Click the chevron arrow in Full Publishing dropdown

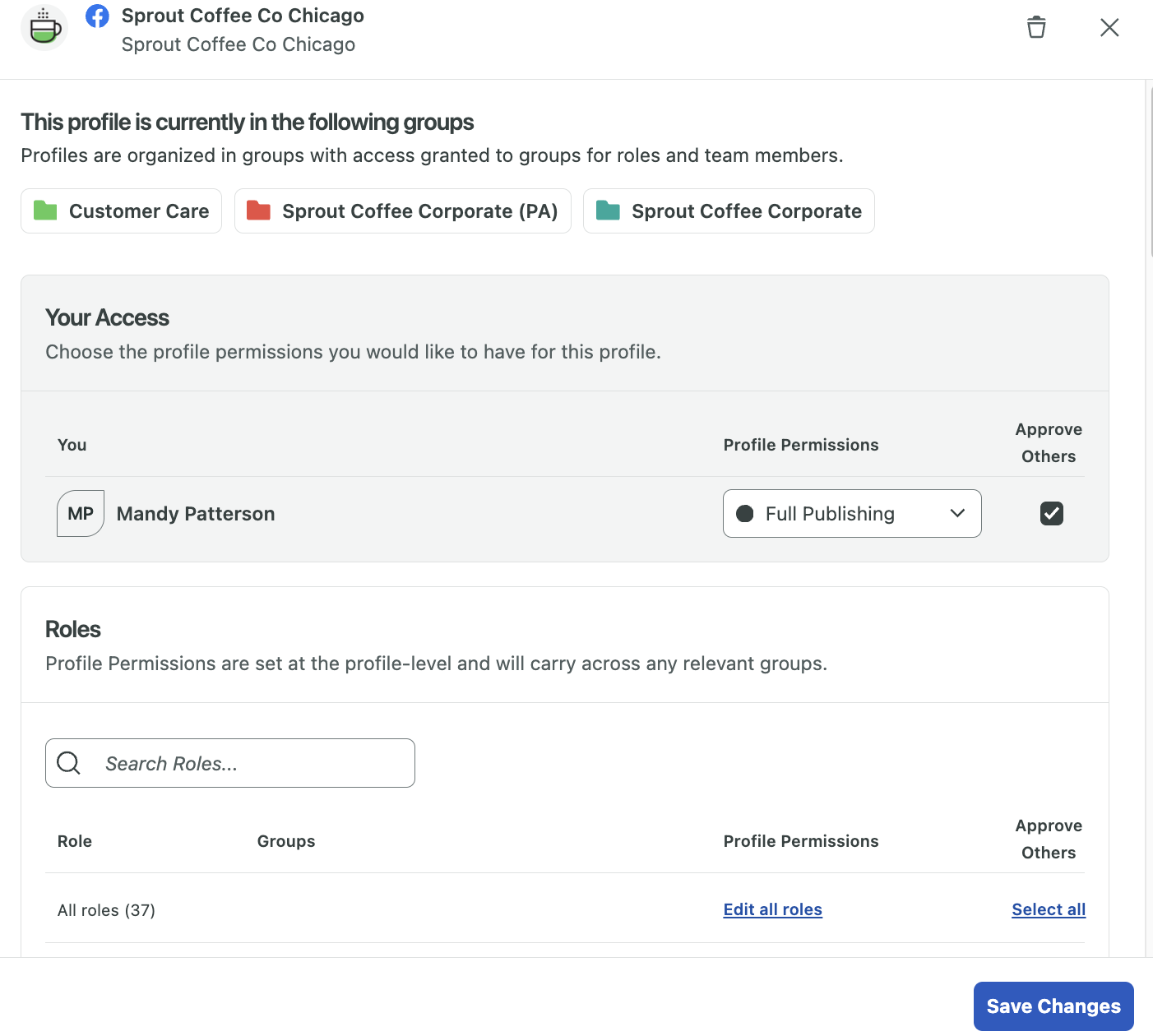[957, 514]
